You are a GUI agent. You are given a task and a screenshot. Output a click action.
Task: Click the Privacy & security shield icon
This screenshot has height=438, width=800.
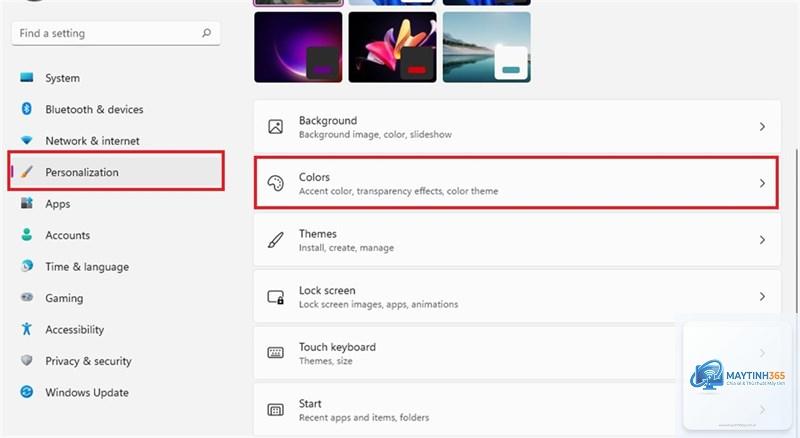[27, 360]
